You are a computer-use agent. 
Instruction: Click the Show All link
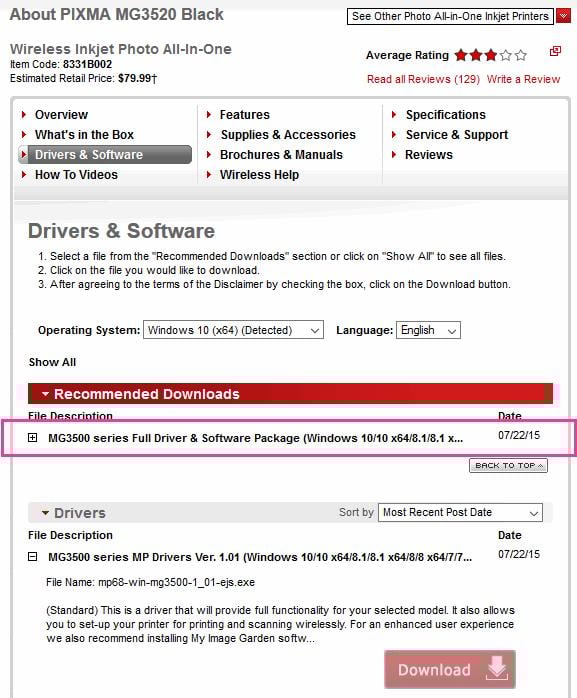pos(53,362)
